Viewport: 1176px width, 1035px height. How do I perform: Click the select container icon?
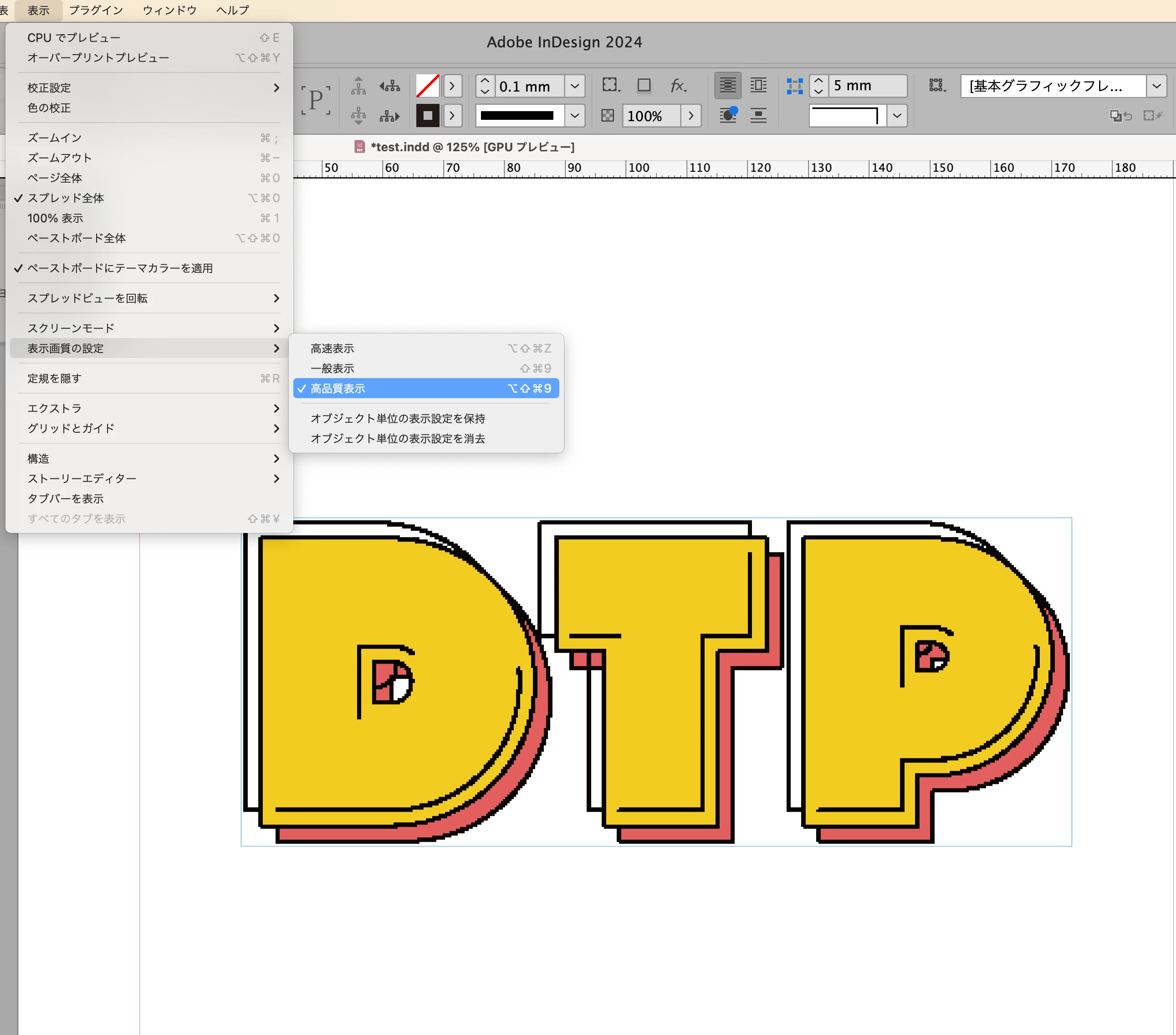point(358,86)
